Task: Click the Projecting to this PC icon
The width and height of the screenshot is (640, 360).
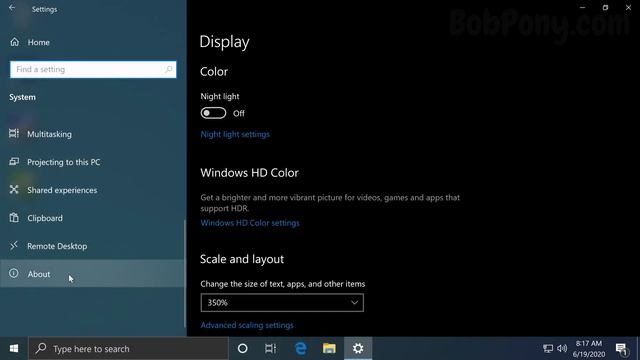Action: 14,162
